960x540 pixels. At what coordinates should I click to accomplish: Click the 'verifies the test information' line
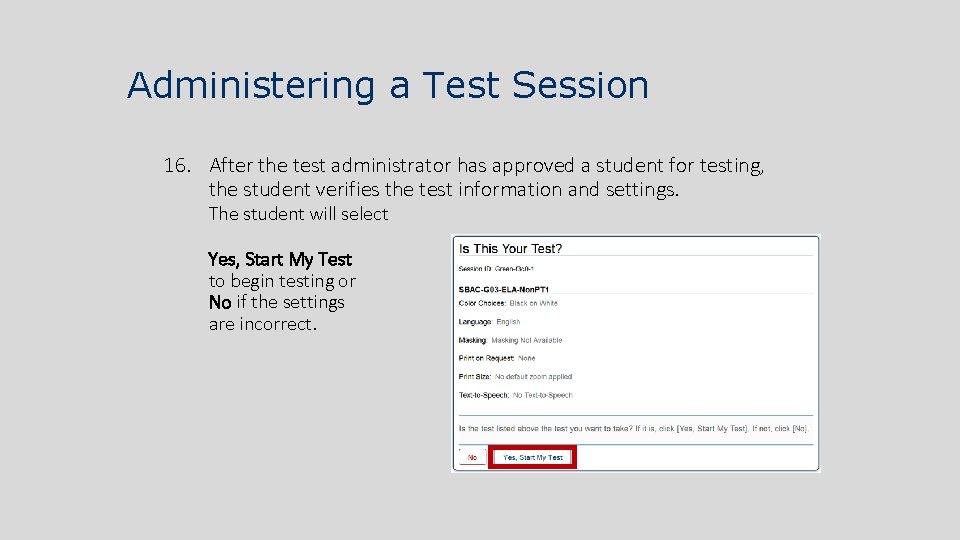444,189
